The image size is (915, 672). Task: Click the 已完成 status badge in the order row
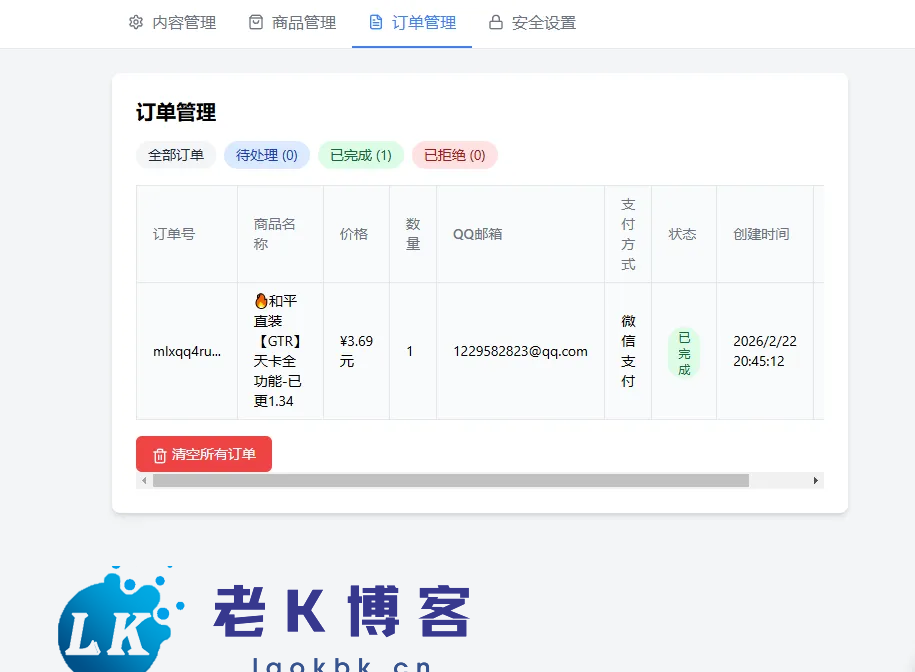[x=684, y=354]
